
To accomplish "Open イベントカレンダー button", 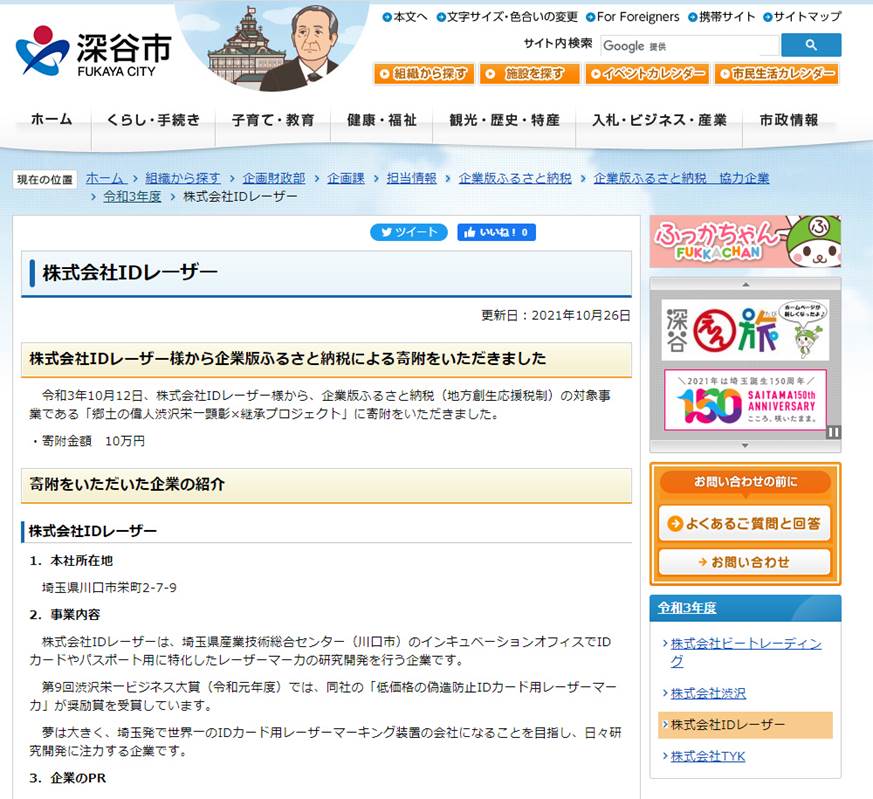I will pyautogui.click(x=647, y=73).
